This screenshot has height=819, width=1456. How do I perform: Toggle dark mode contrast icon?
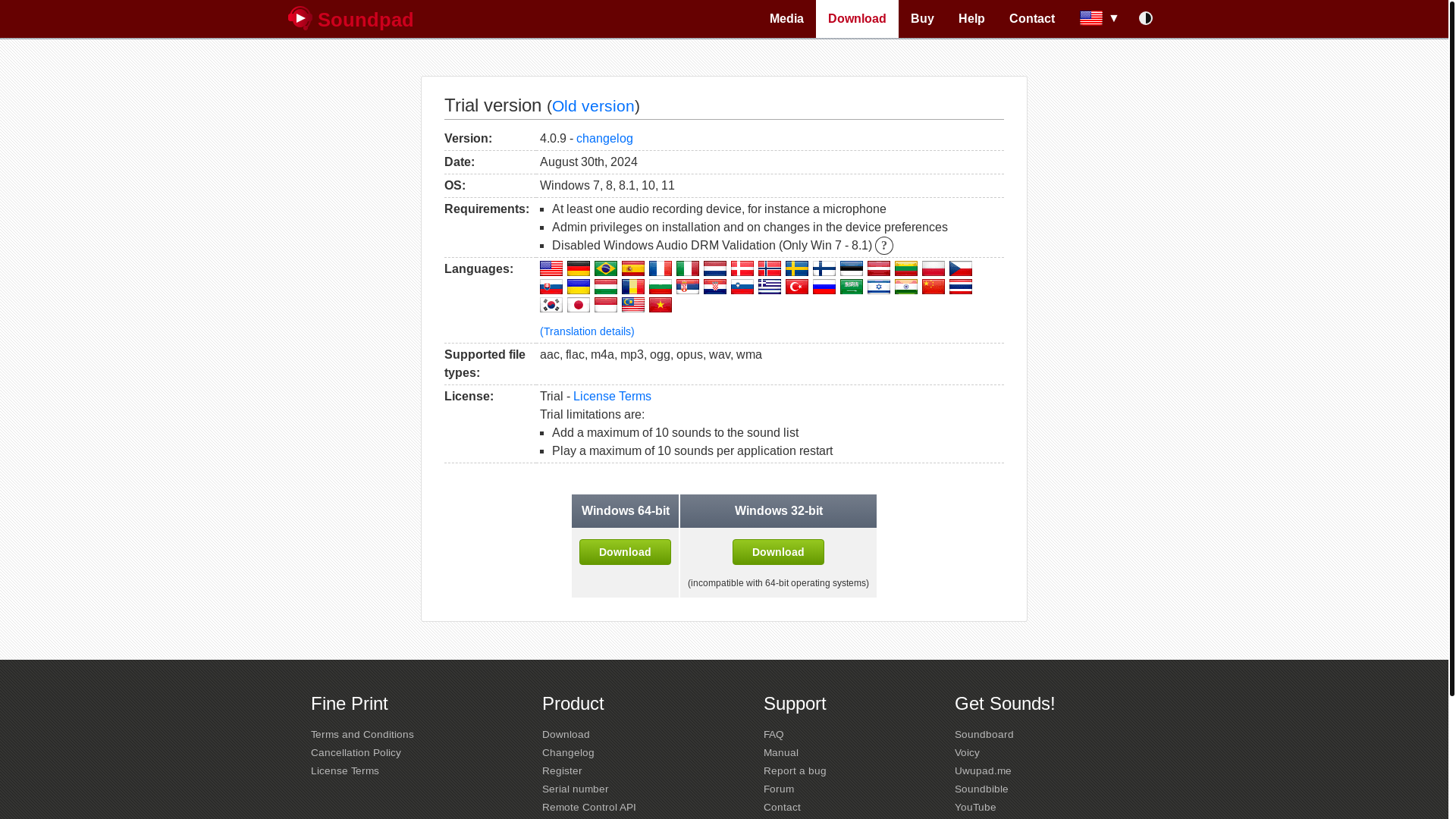tap(1145, 18)
